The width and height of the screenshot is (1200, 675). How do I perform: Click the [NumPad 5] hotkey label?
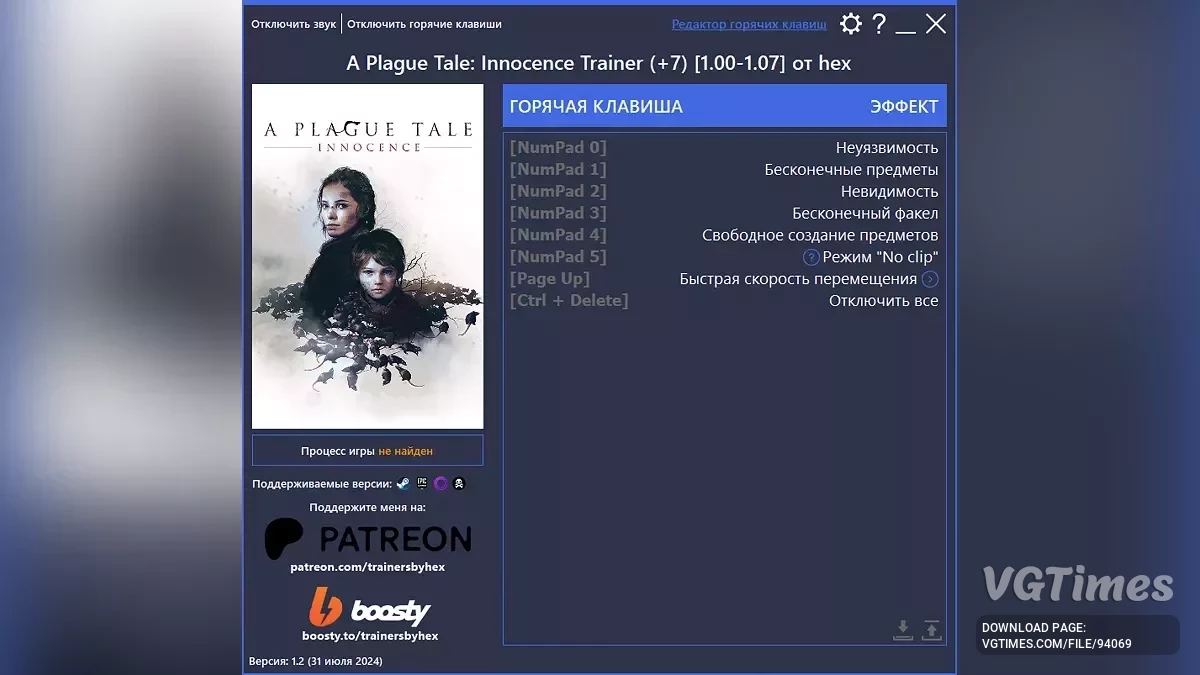558,258
